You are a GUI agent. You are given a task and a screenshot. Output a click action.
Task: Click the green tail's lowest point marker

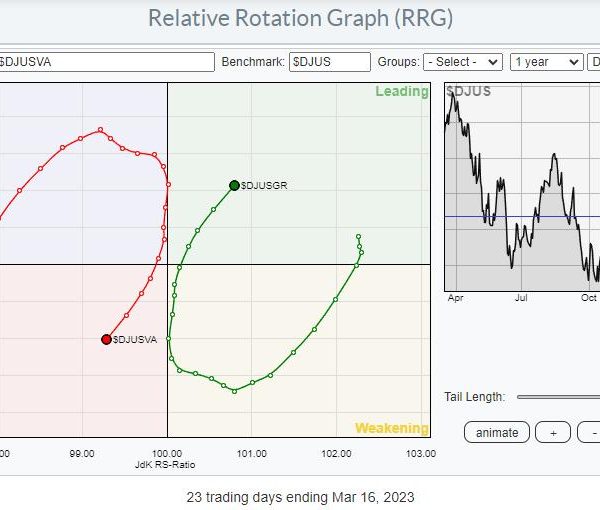(x=235, y=391)
